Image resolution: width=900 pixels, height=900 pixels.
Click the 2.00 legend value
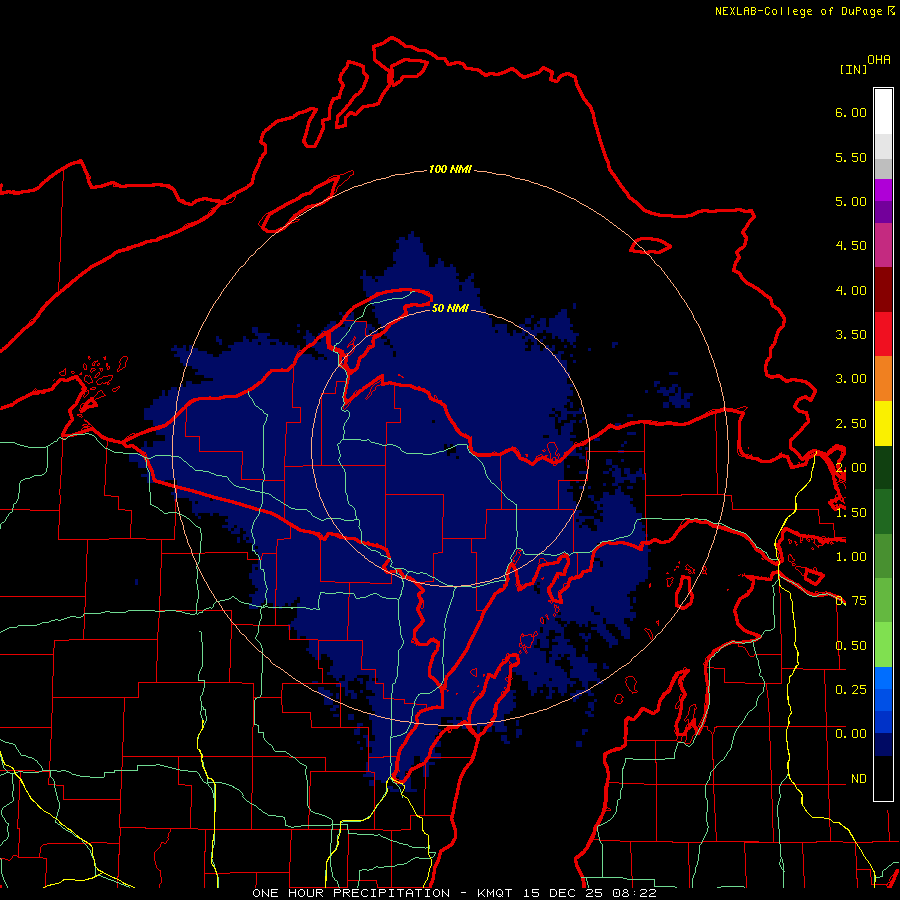point(851,468)
